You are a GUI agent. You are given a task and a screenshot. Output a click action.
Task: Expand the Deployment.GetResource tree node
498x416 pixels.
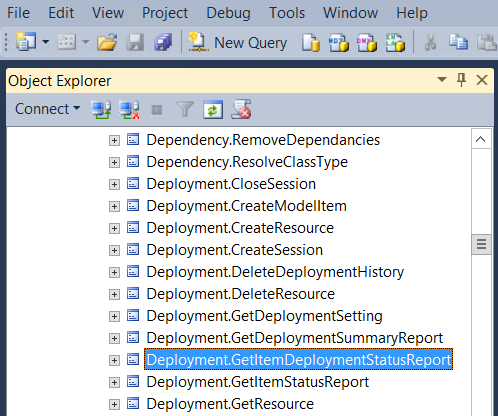[x=114, y=404]
